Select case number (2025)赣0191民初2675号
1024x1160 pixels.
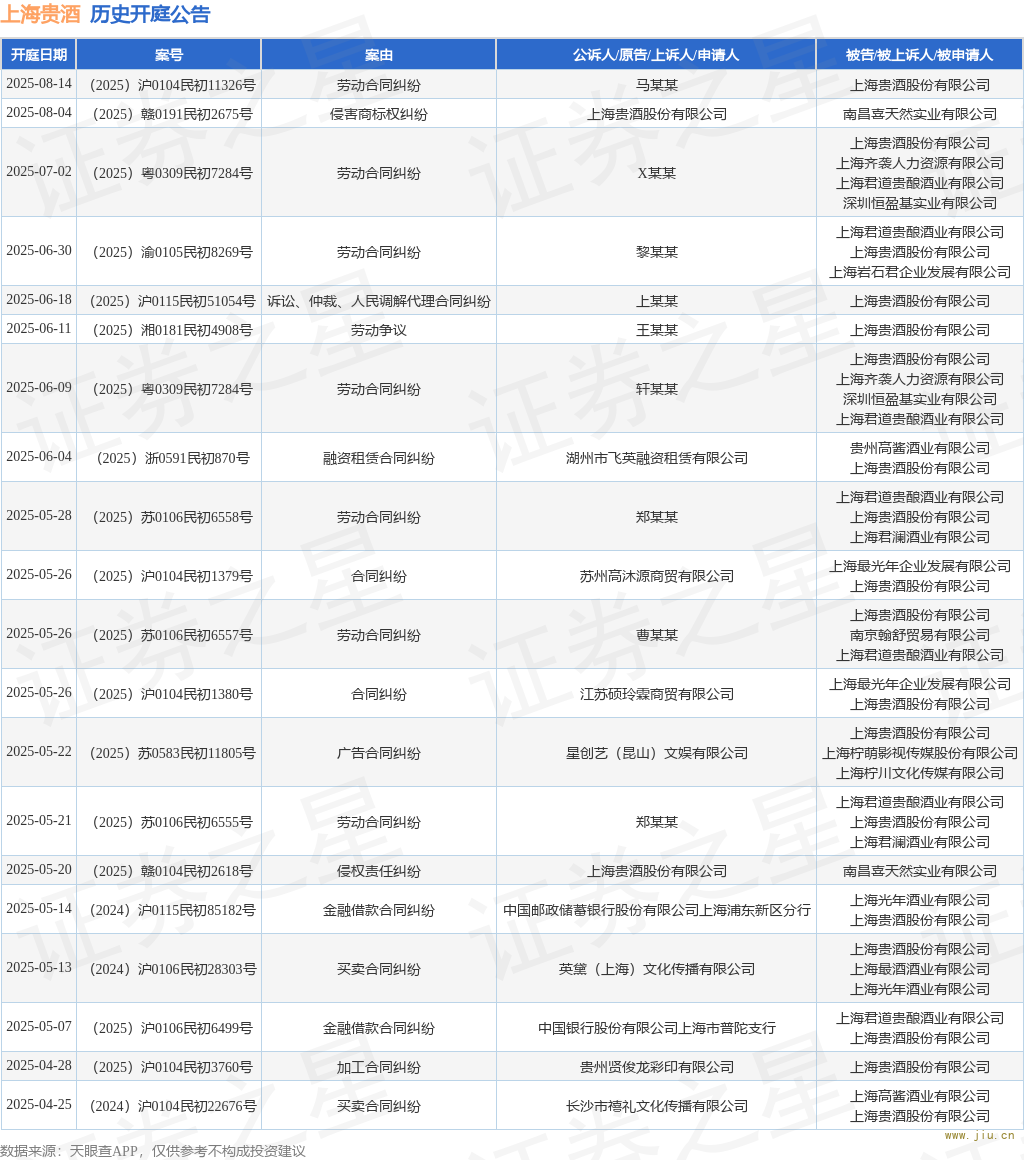coord(172,114)
